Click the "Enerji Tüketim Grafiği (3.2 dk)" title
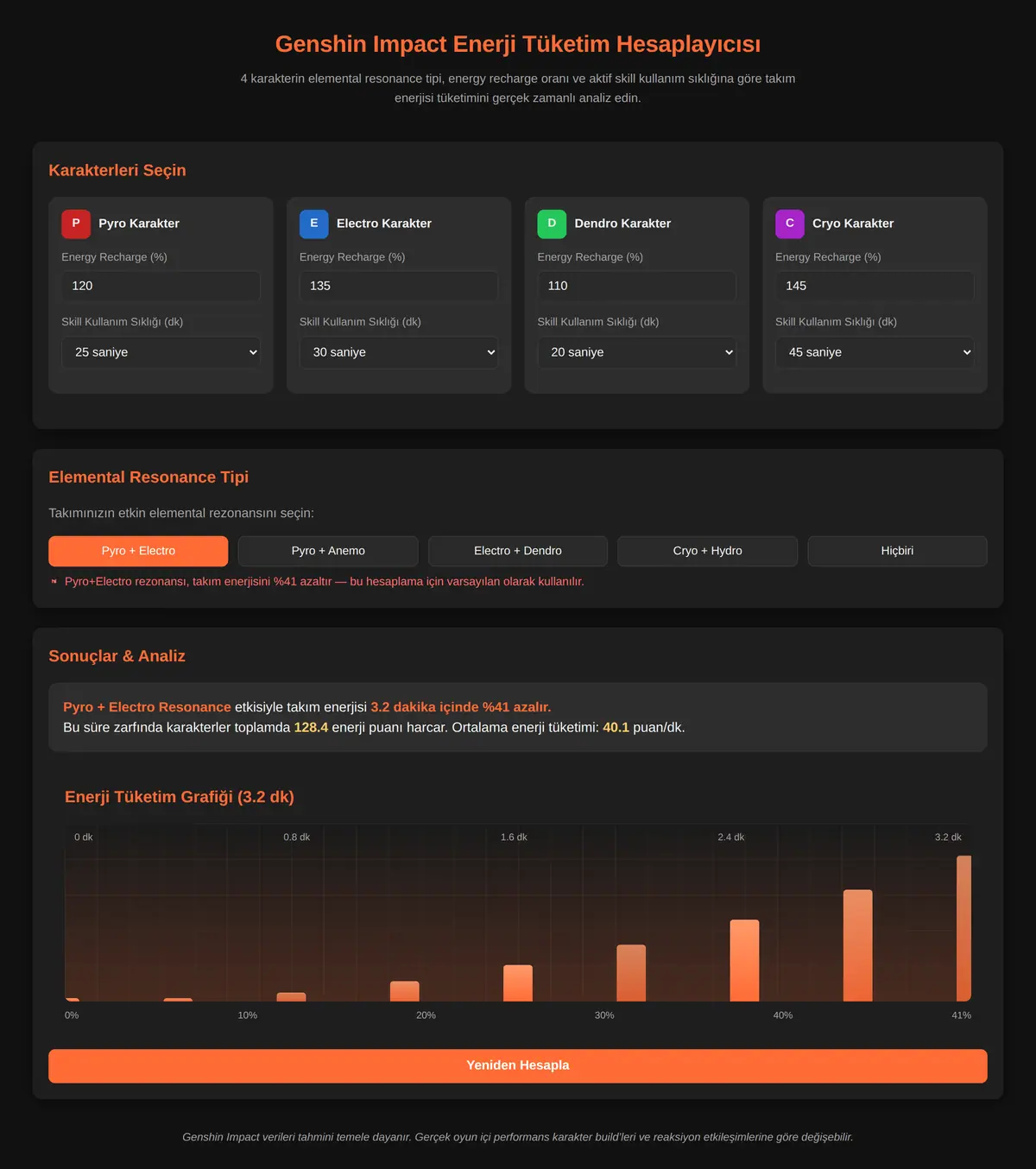The height and width of the screenshot is (1169, 1036). tap(180, 797)
